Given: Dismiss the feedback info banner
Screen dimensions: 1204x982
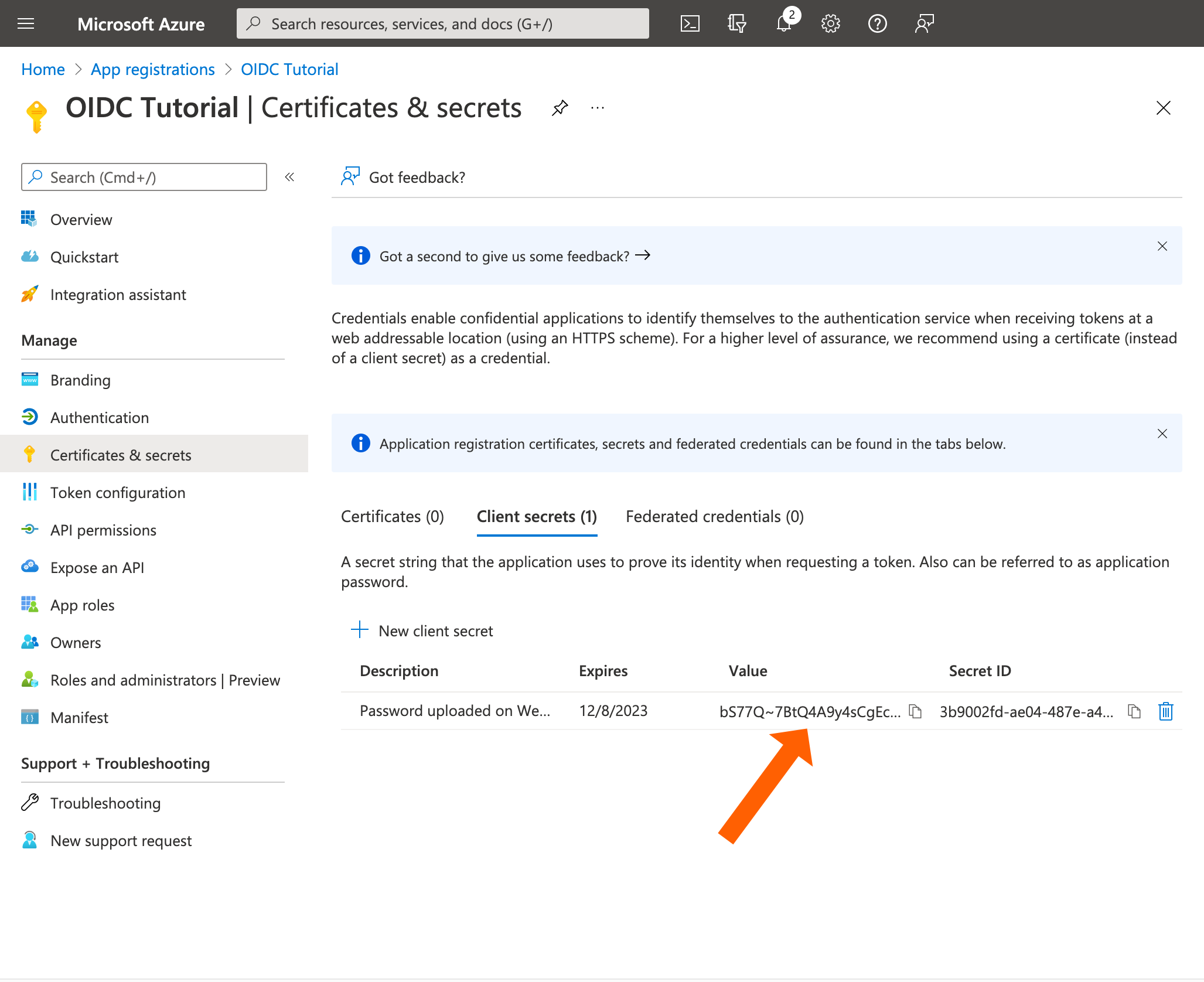Looking at the screenshot, I should (1162, 246).
